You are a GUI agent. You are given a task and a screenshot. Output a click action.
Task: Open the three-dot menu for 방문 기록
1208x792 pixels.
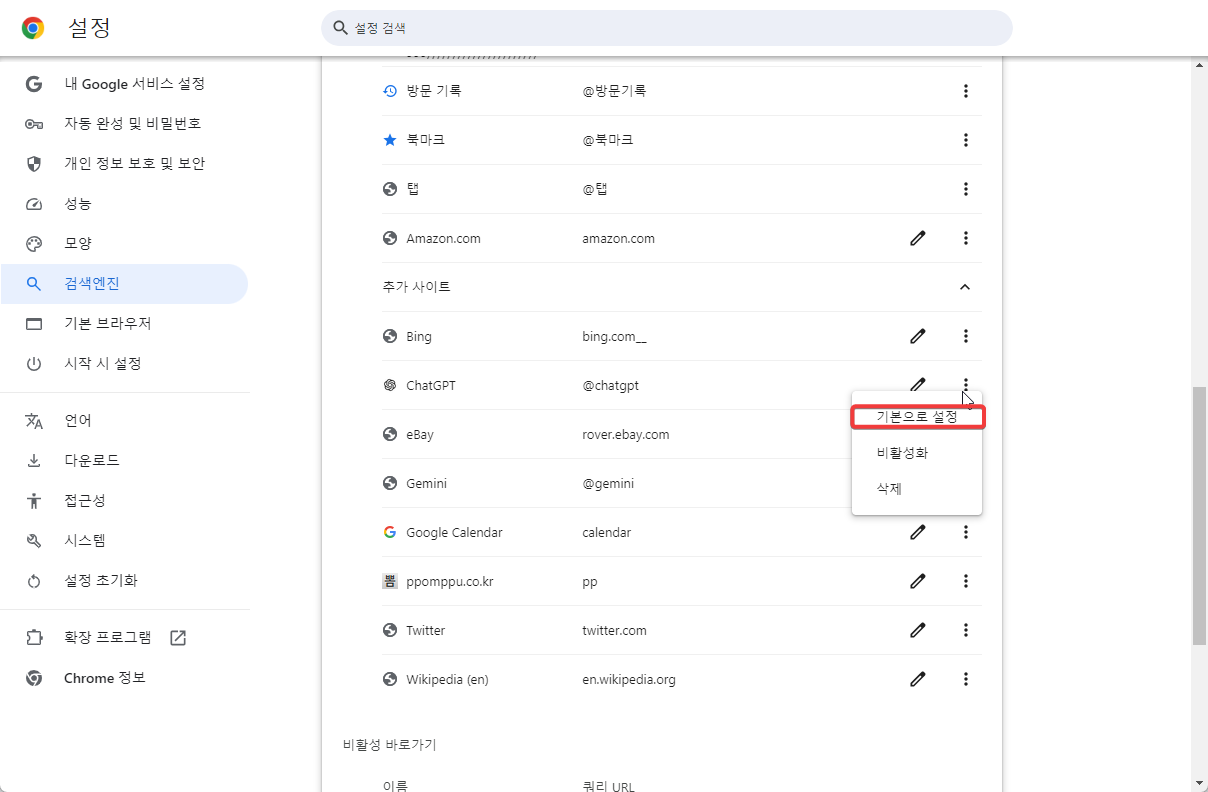[x=965, y=90]
